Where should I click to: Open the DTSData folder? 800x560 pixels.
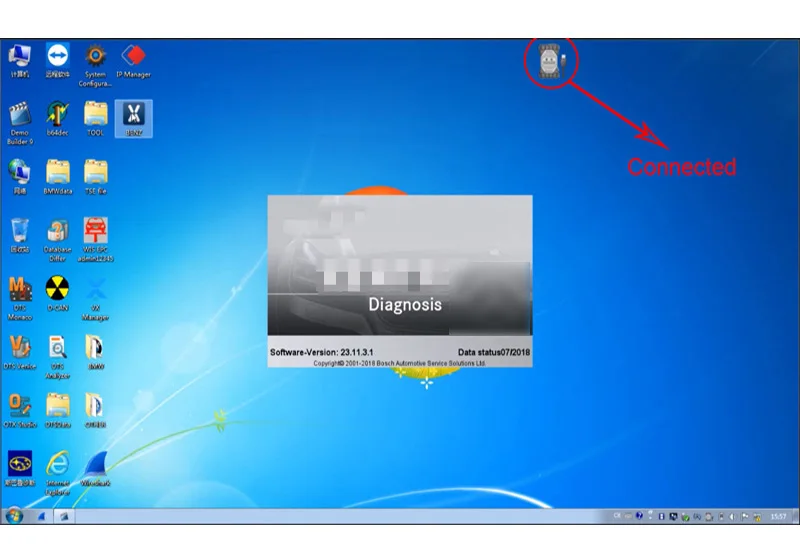[58, 410]
